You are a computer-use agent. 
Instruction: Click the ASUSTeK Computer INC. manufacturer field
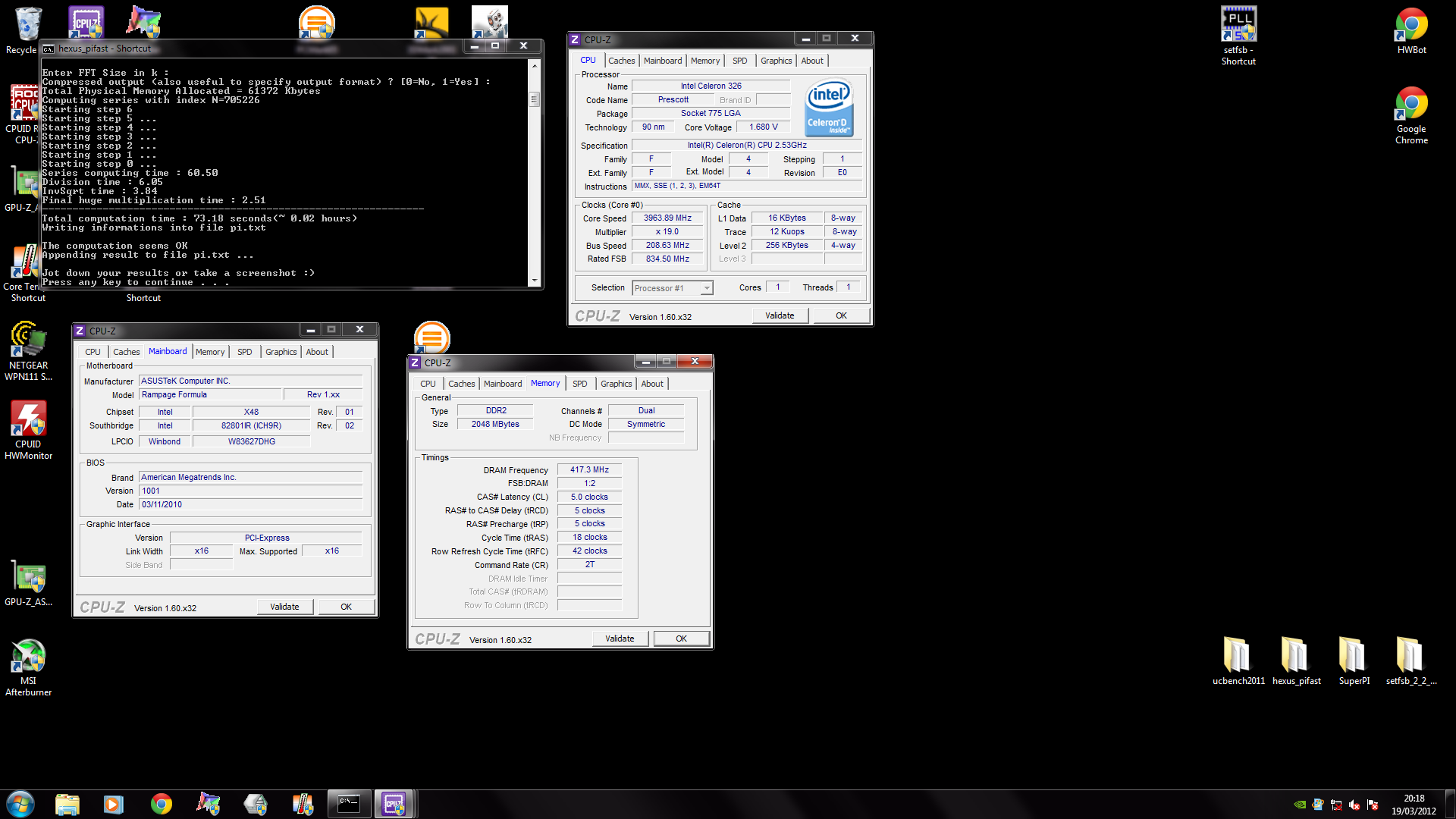tap(250, 381)
